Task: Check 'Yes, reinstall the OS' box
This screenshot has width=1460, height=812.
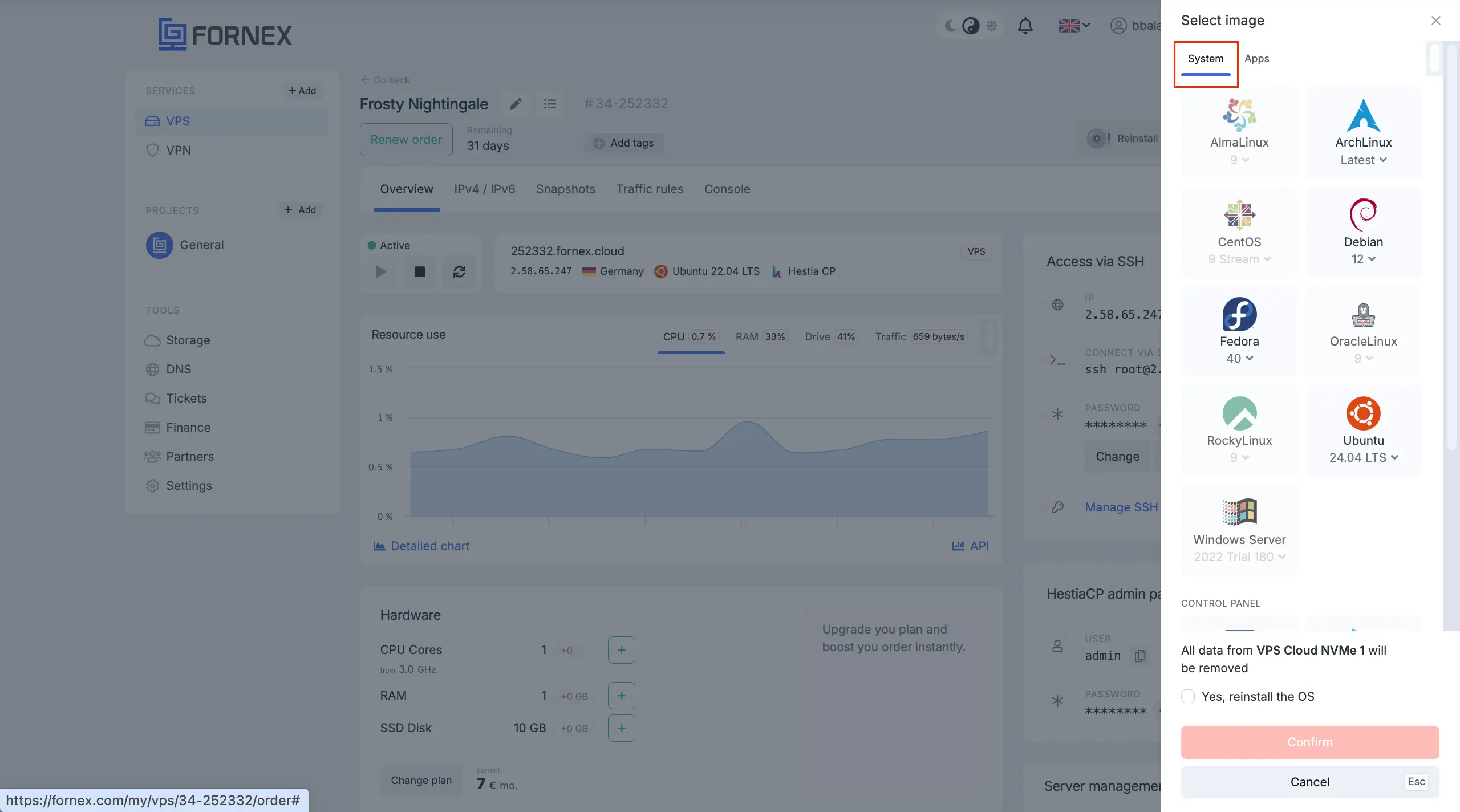Action: coord(1188,696)
